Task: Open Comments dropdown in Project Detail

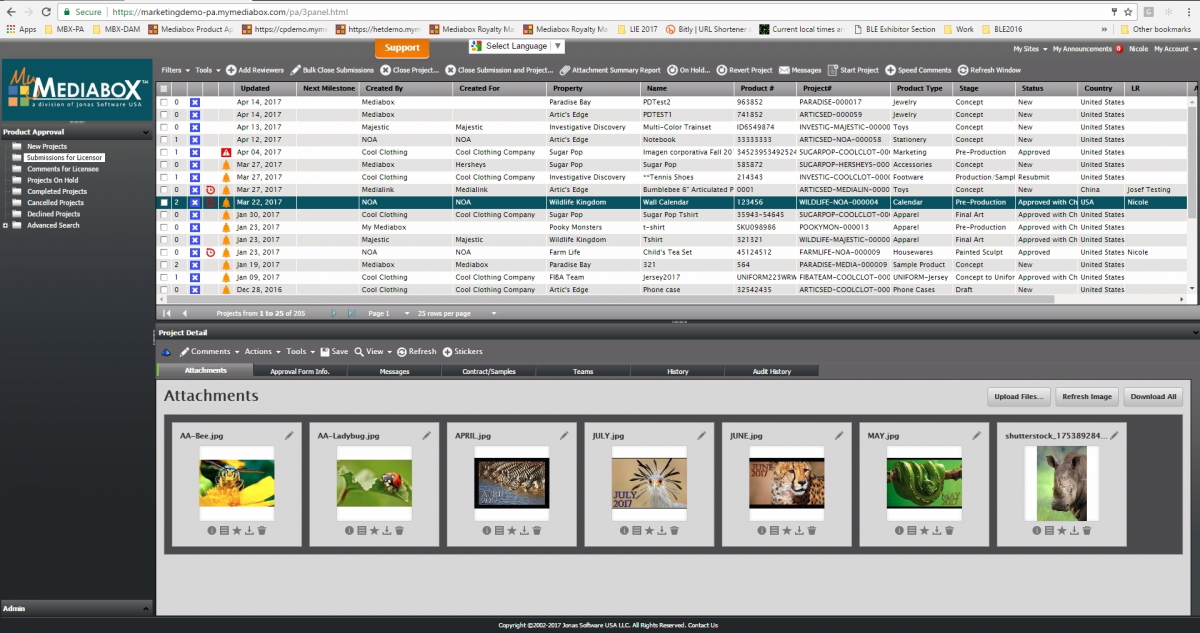Action: 210,352
